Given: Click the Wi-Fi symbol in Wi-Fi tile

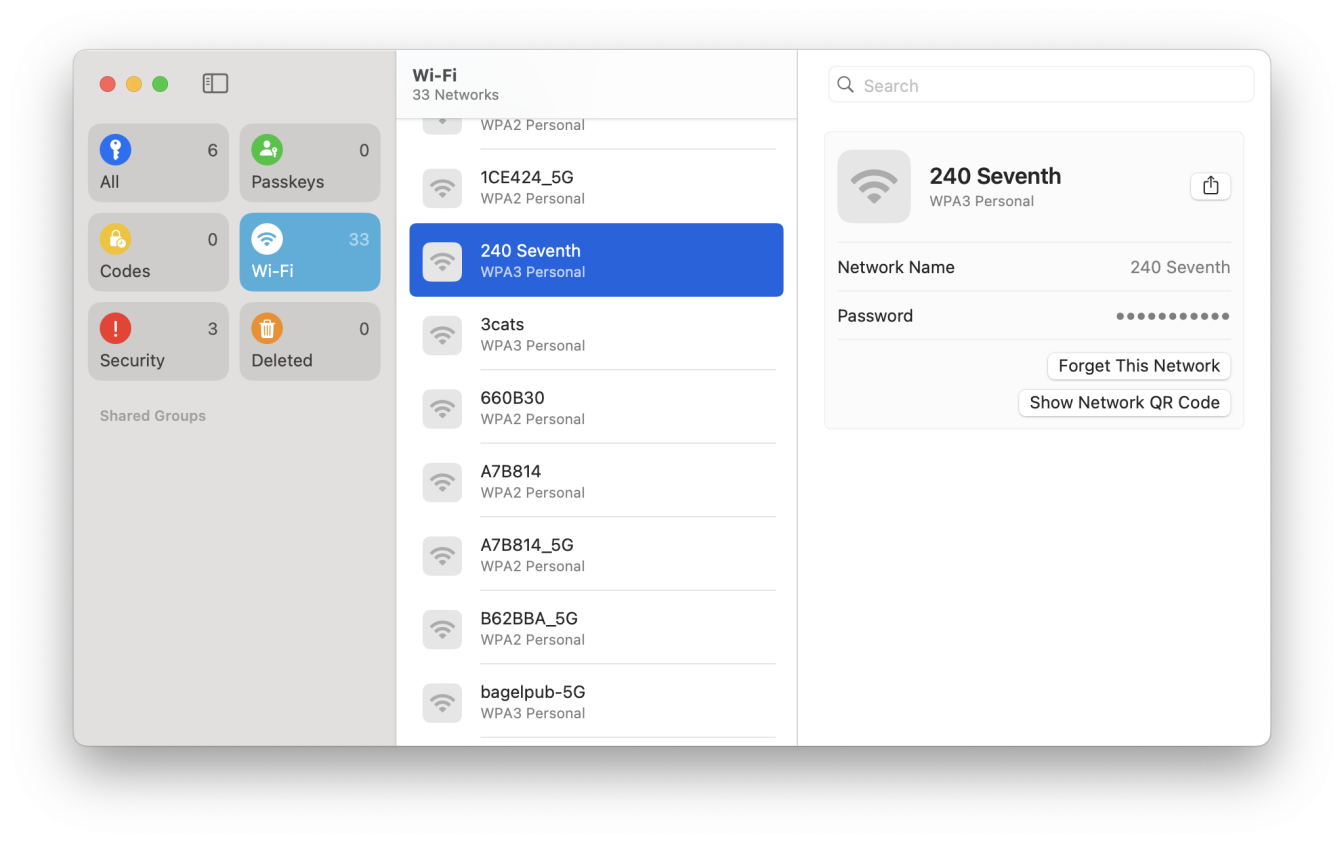Looking at the screenshot, I should (267, 239).
